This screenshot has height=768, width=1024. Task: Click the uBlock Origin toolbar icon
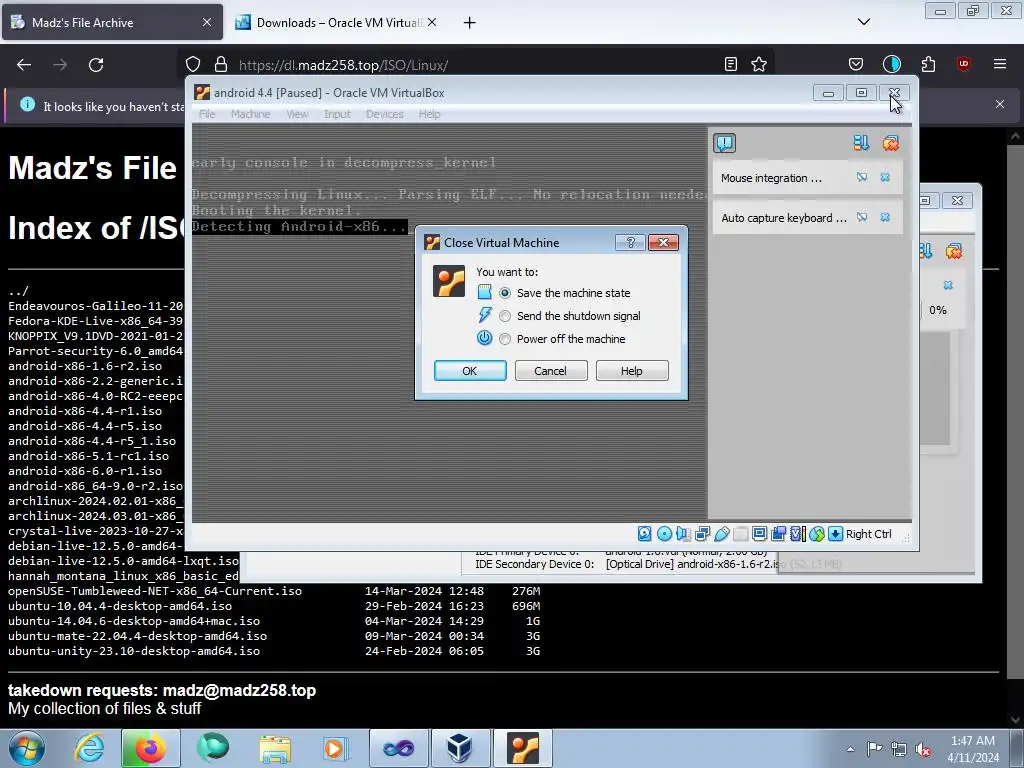pyautogui.click(x=964, y=64)
